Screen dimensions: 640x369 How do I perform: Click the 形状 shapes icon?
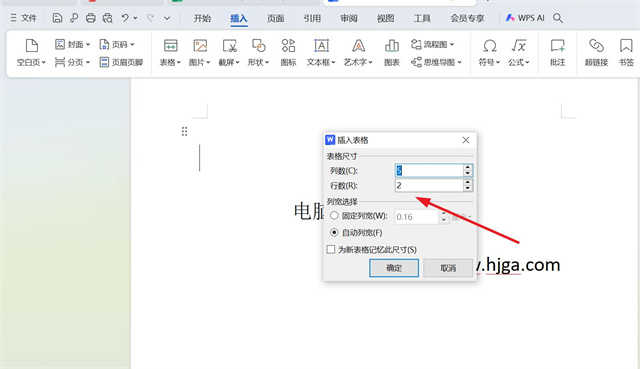[258, 46]
